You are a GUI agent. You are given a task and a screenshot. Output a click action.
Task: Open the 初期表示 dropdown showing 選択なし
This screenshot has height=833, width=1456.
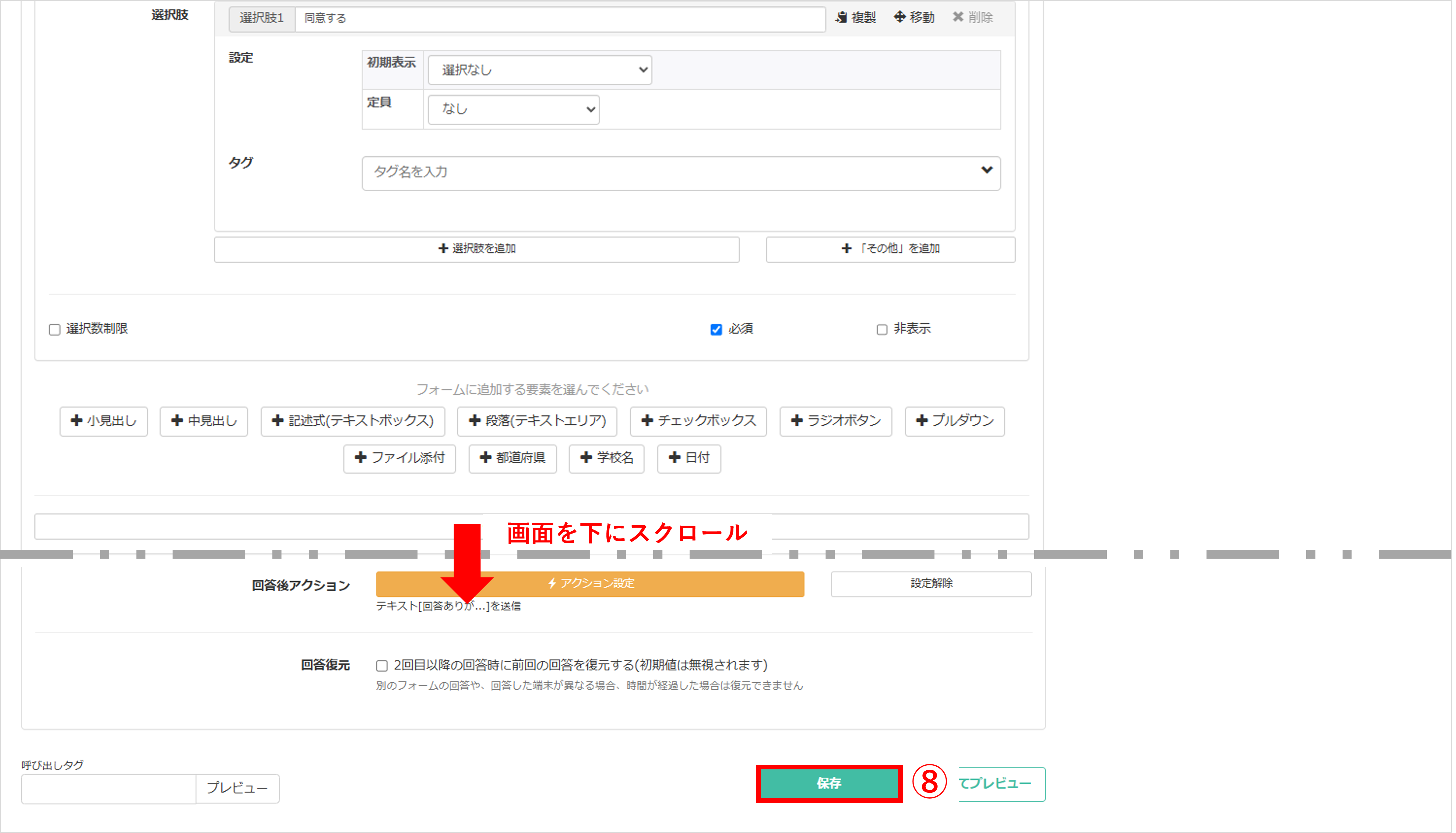tap(540, 70)
